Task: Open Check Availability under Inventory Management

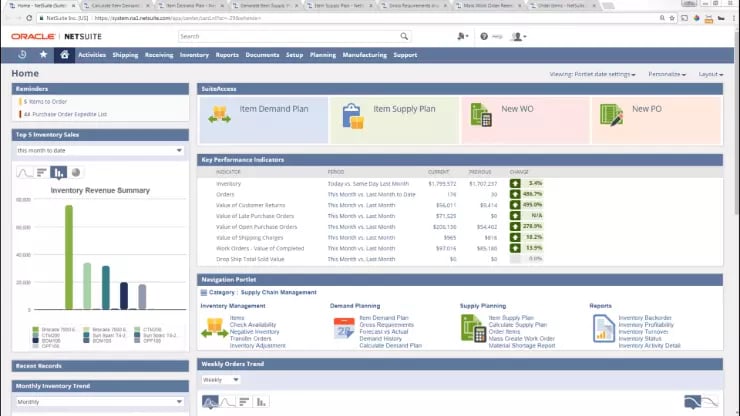Action: [x=253, y=325]
